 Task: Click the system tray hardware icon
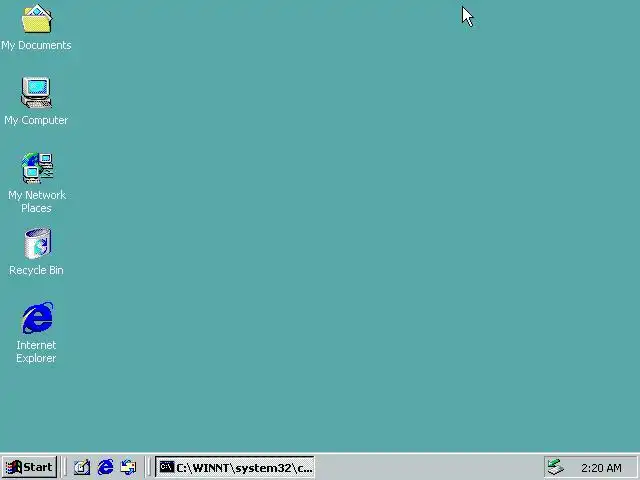coord(556,467)
